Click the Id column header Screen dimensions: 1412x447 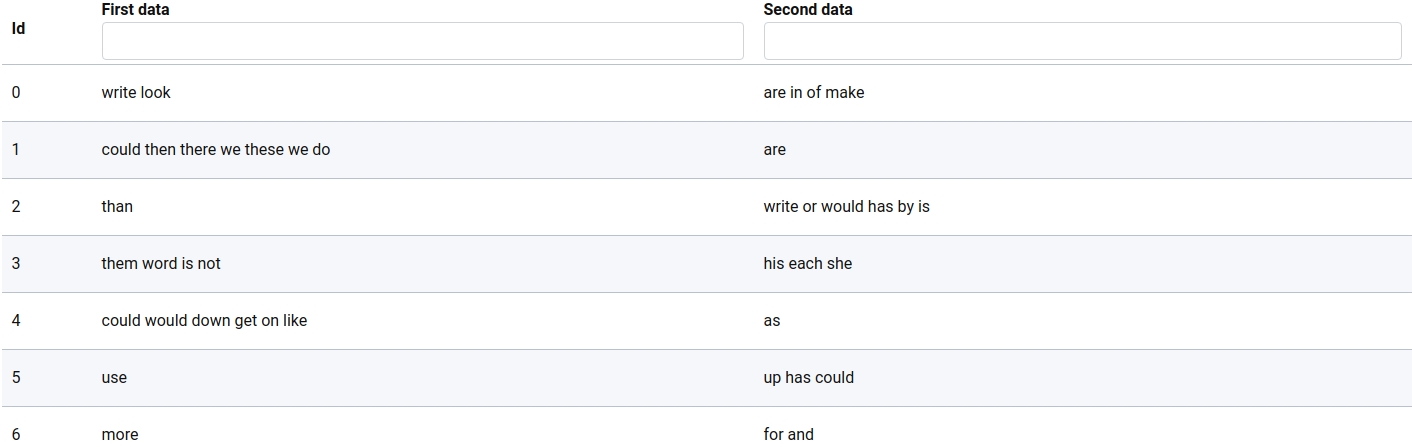(x=19, y=28)
